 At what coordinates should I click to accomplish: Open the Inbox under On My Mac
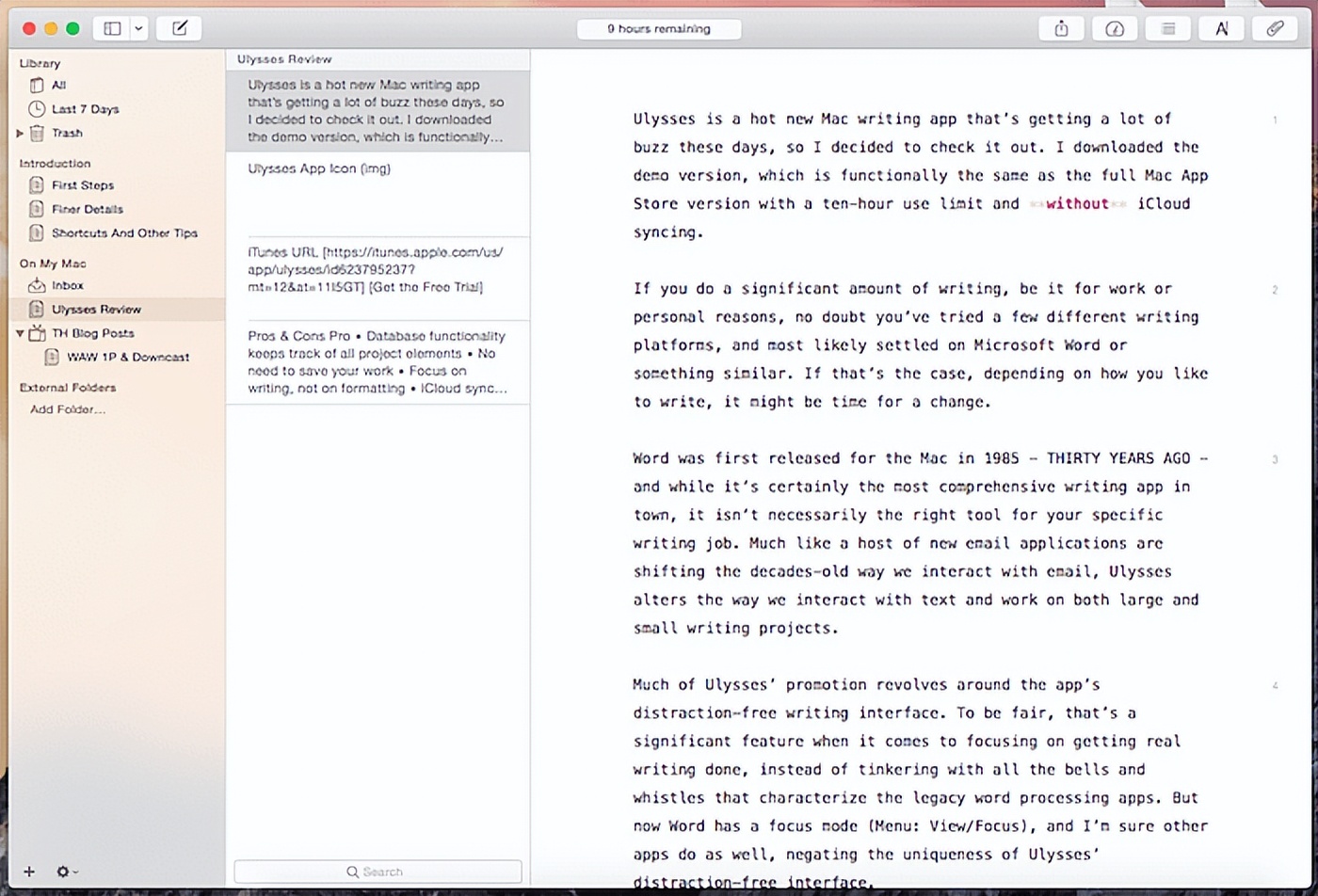(x=68, y=285)
